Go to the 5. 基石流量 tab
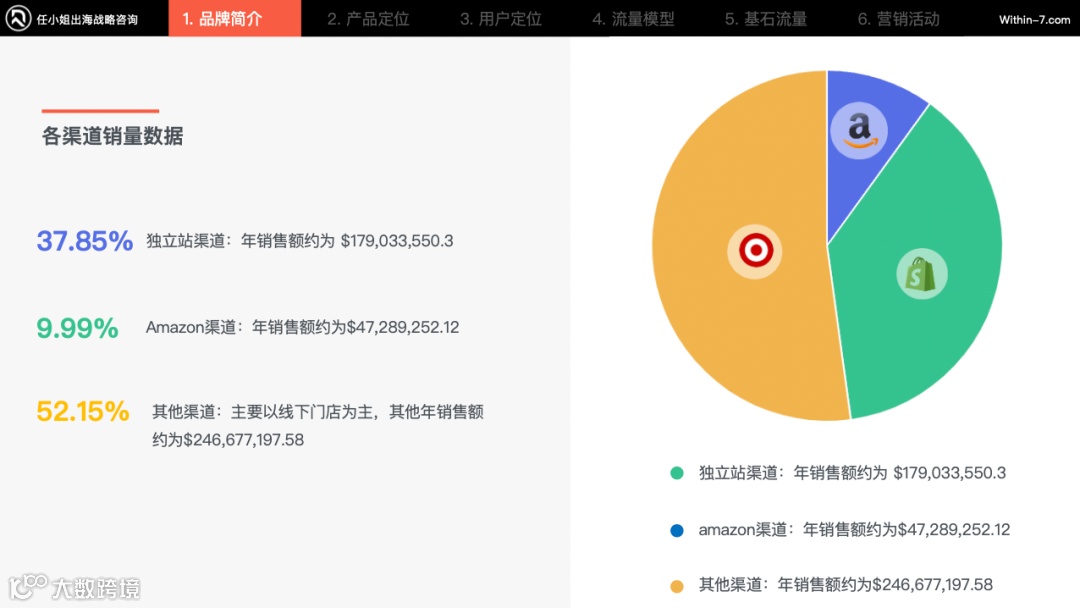The height and width of the screenshot is (608, 1080). [x=765, y=18]
